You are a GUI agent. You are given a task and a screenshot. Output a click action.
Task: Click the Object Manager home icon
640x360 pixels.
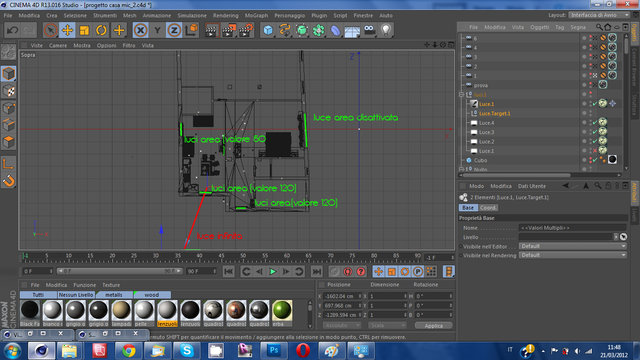tap(608, 27)
